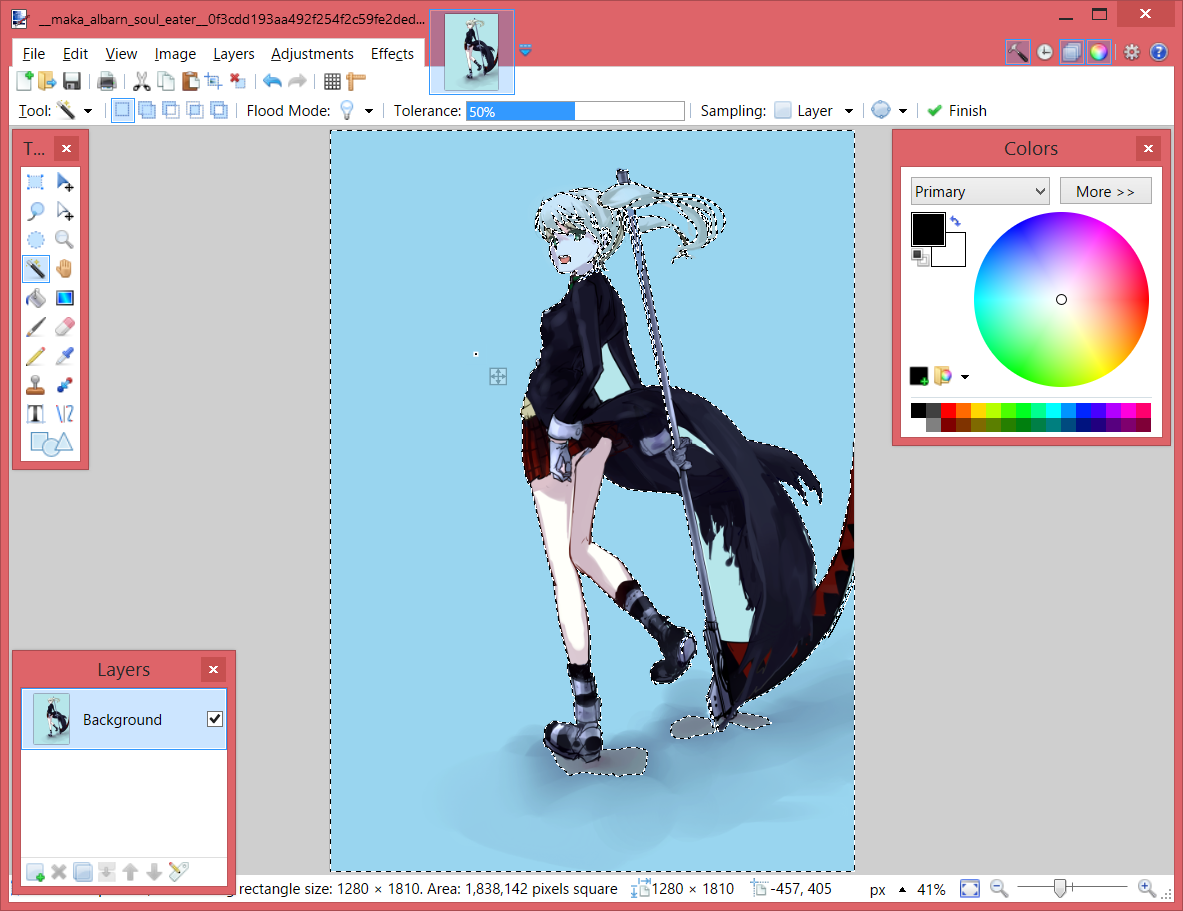Click the More >> button in Colors
Image resolution: width=1183 pixels, height=911 pixels.
click(1105, 192)
